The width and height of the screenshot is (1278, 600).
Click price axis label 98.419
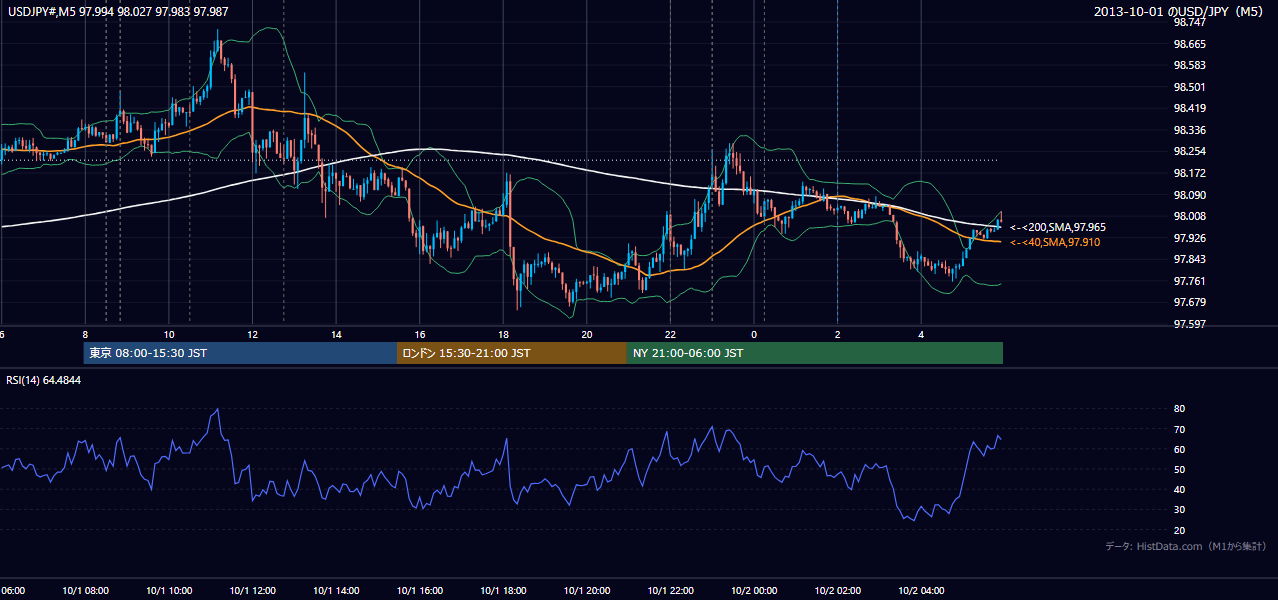[x=1189, y=108]
